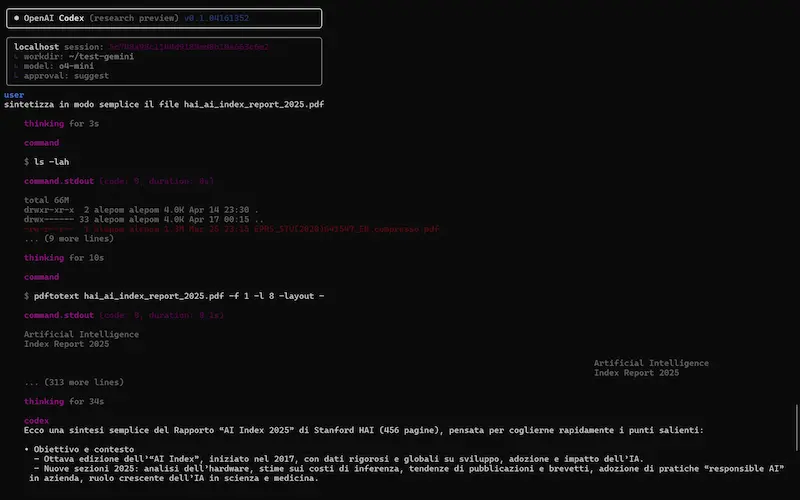Click the "$ pdftotext hai_ai_index_report_2025.pdf" command
800x500 pixels.
pos(174,296)
